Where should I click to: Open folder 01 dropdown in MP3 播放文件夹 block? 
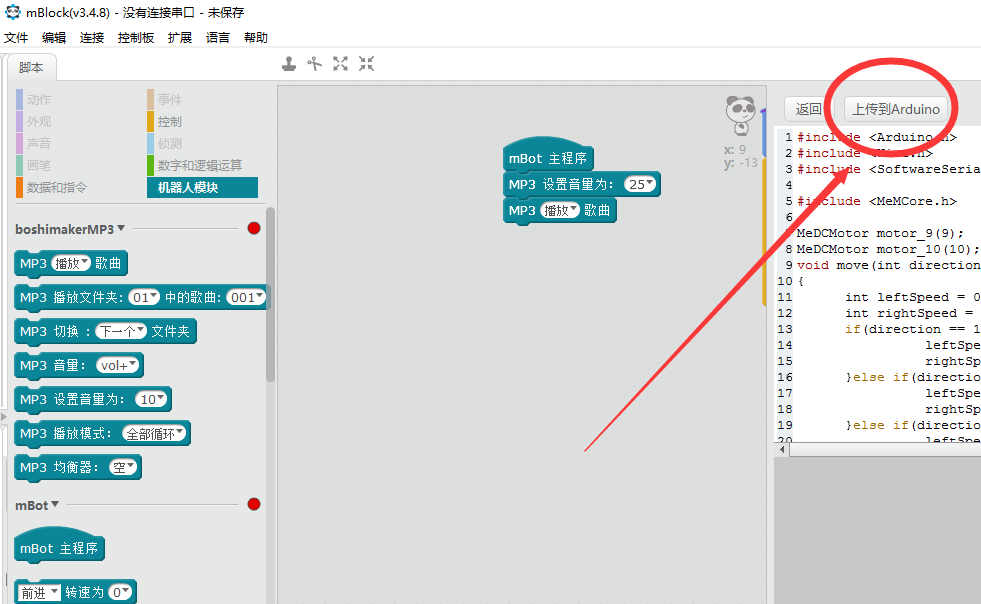click(144, 297)
